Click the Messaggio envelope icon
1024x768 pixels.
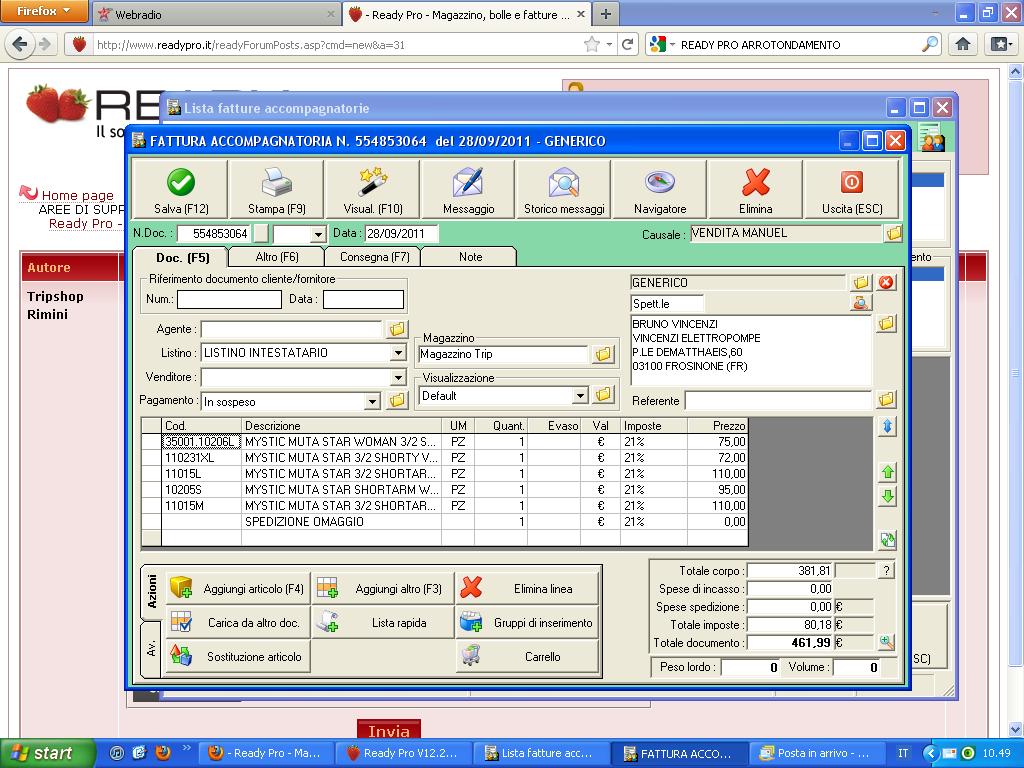468,183
